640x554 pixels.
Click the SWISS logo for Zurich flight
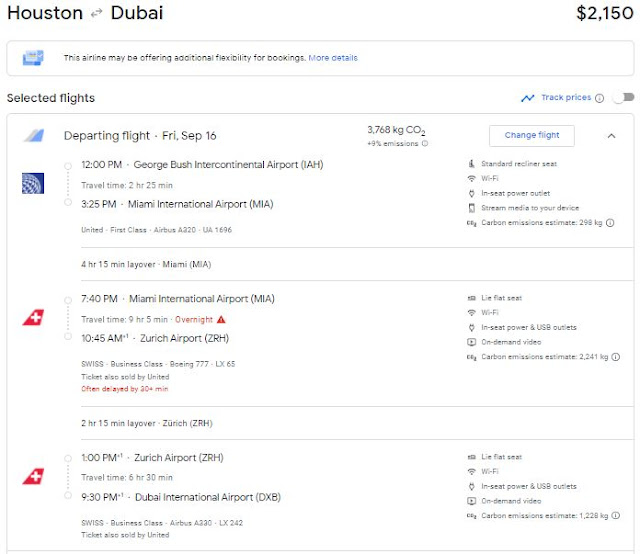pos(32,475)
